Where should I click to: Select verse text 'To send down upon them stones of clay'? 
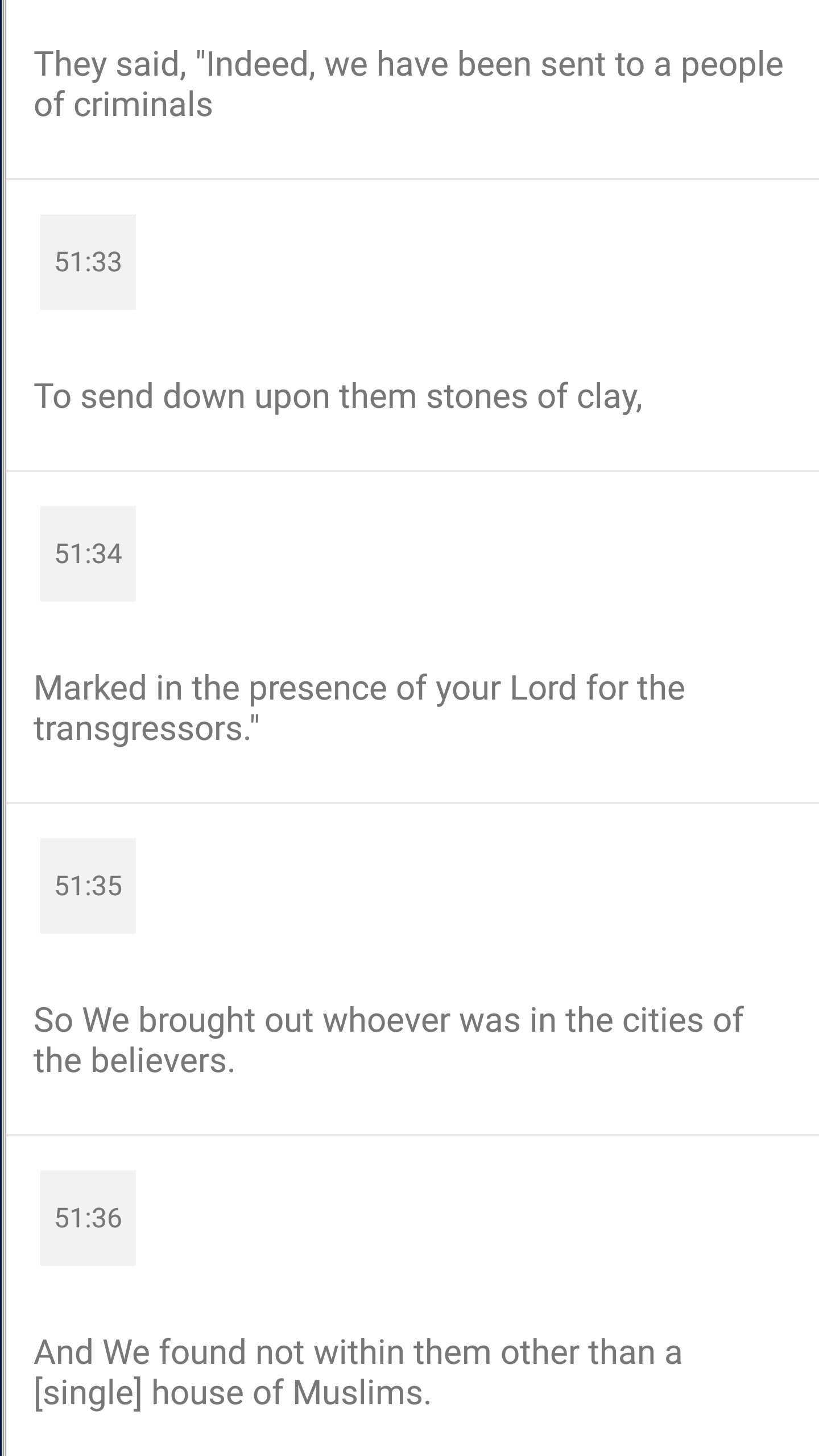click(338, 396)
